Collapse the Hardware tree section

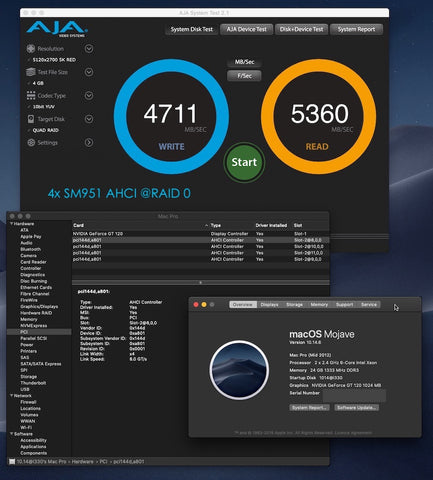[11, 224]
